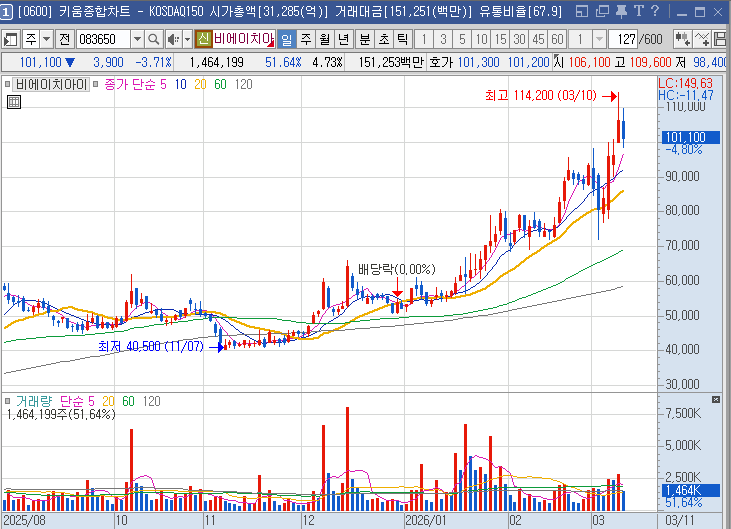Click the panel layout icon at far left

click(x=11, y=39)
